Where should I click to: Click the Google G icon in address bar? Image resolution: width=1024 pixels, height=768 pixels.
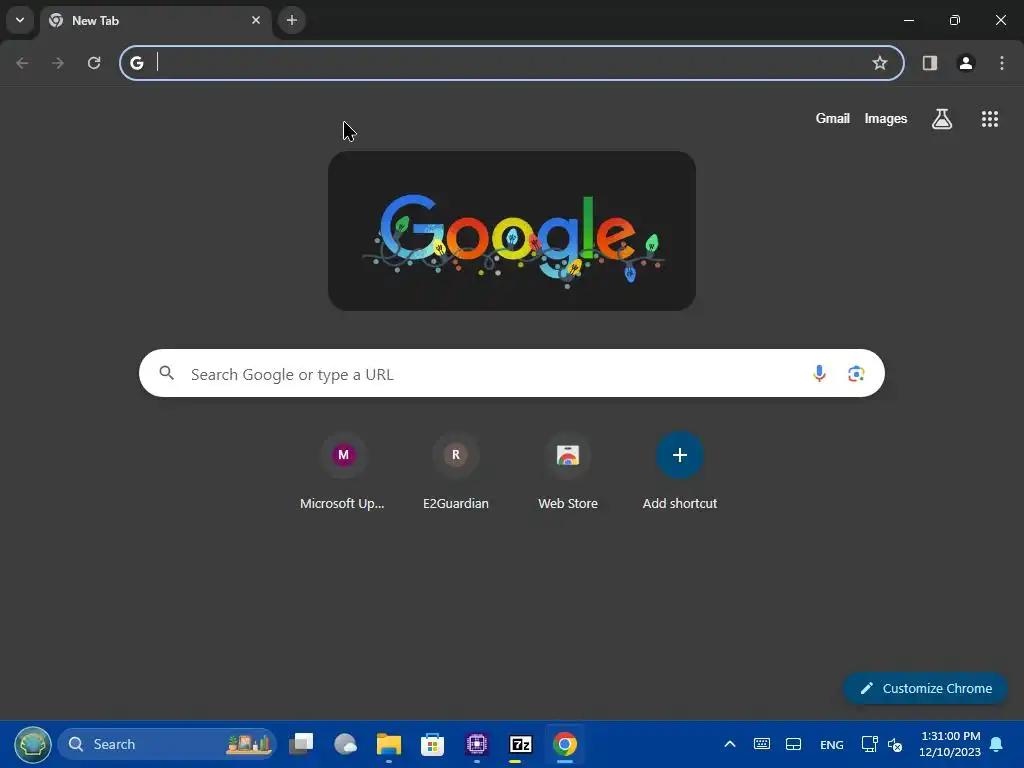tap(136, 63)
